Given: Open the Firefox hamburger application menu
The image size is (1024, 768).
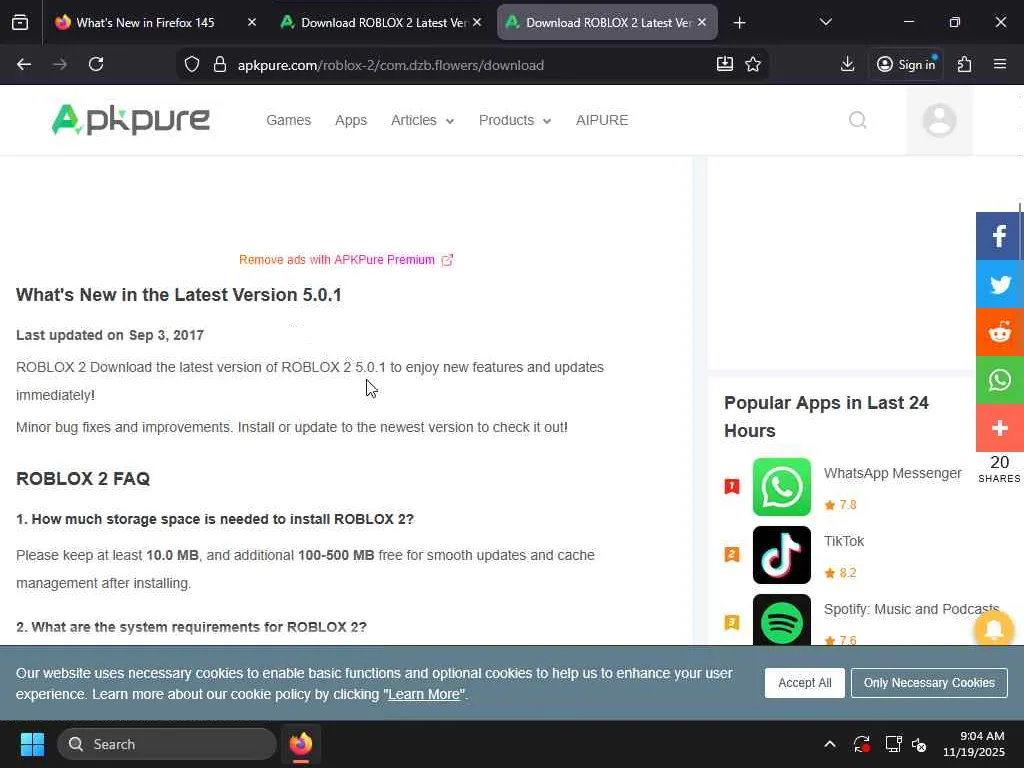Looking at the screenshot, I should click(1000, 64).
